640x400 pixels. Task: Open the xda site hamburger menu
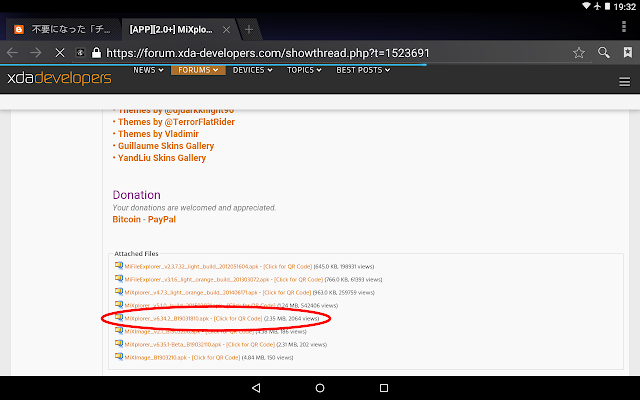click(624, 82)
